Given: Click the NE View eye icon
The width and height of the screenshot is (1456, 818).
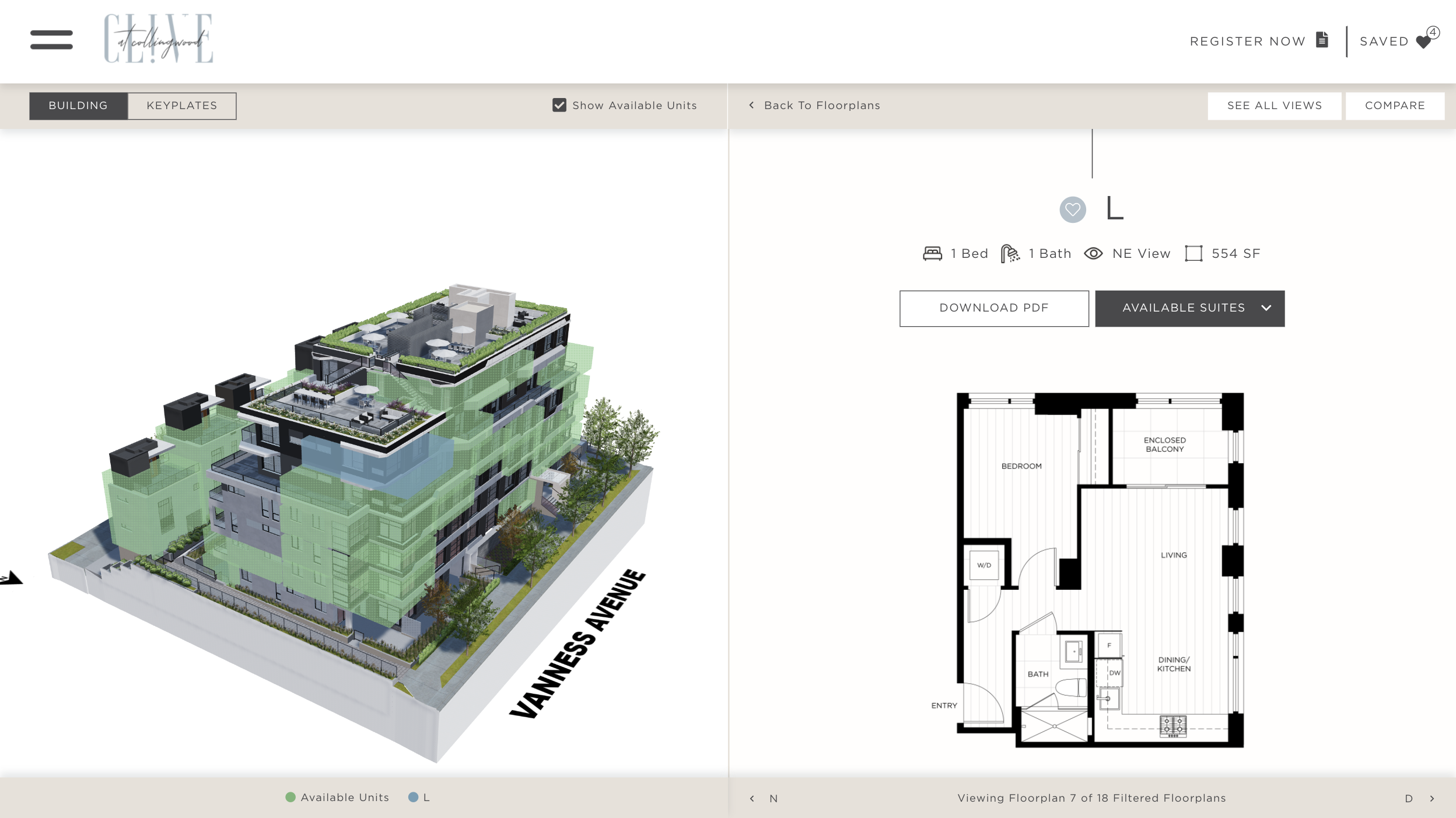Looking at the screenshot, I should [1093, 253].
